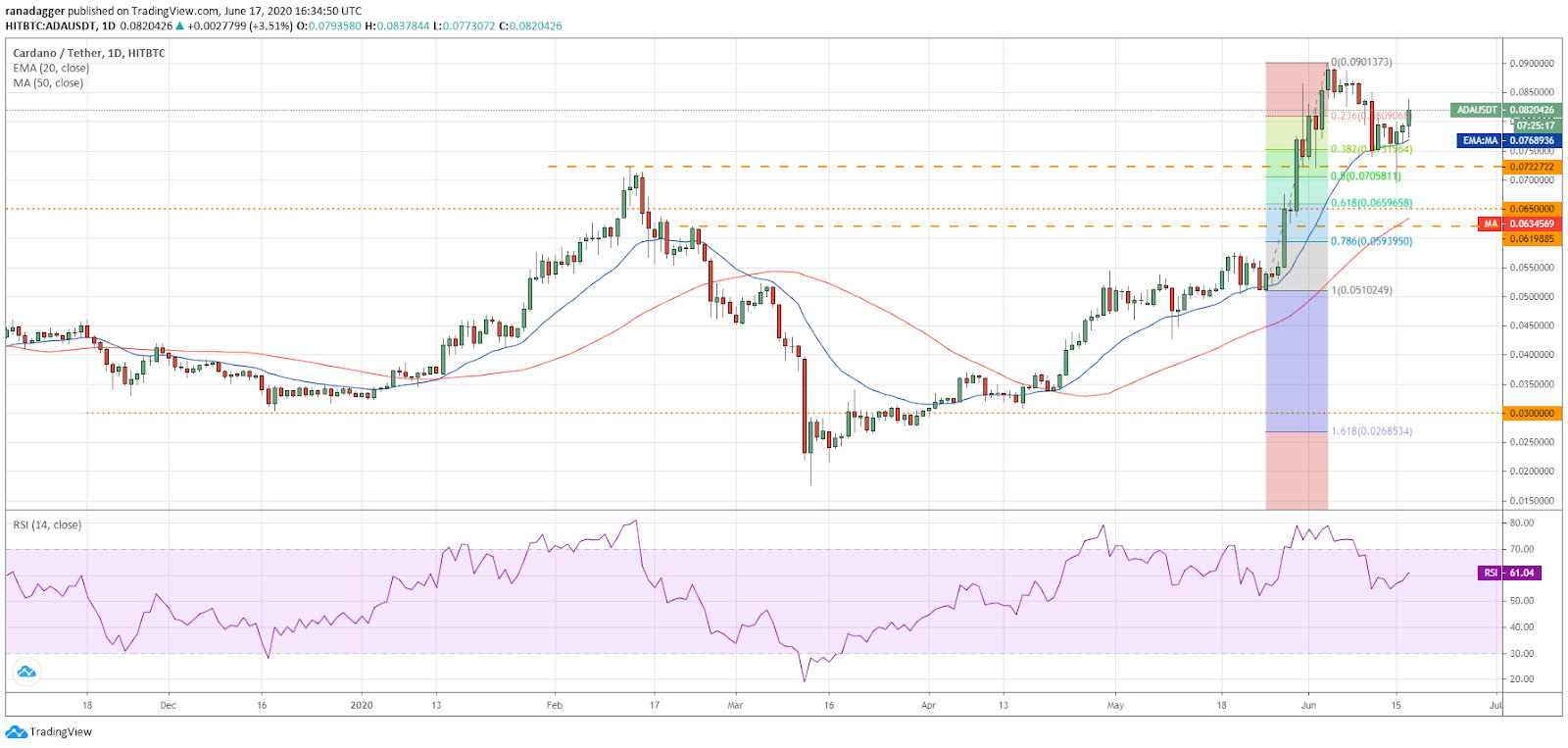Select the blue EMA:MA value label
Viewport: 1568px width, 748px height.
[x=1509, y=140]
